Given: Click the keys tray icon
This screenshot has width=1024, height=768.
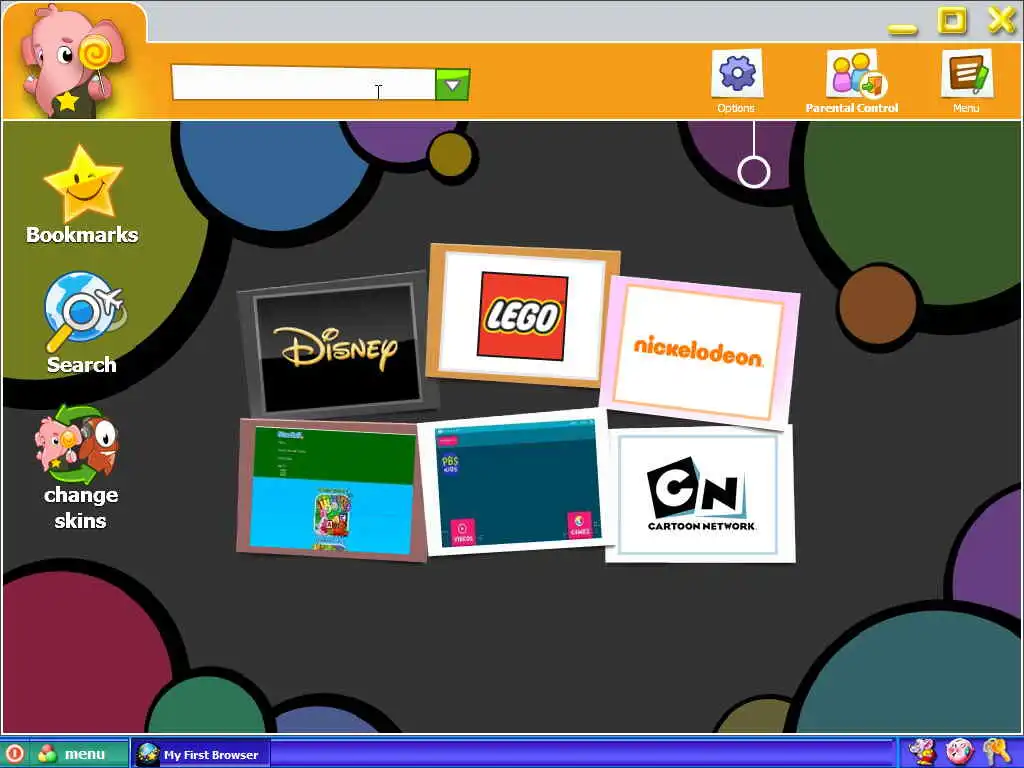Looking at the screenshot, I should tap(997, 752).
